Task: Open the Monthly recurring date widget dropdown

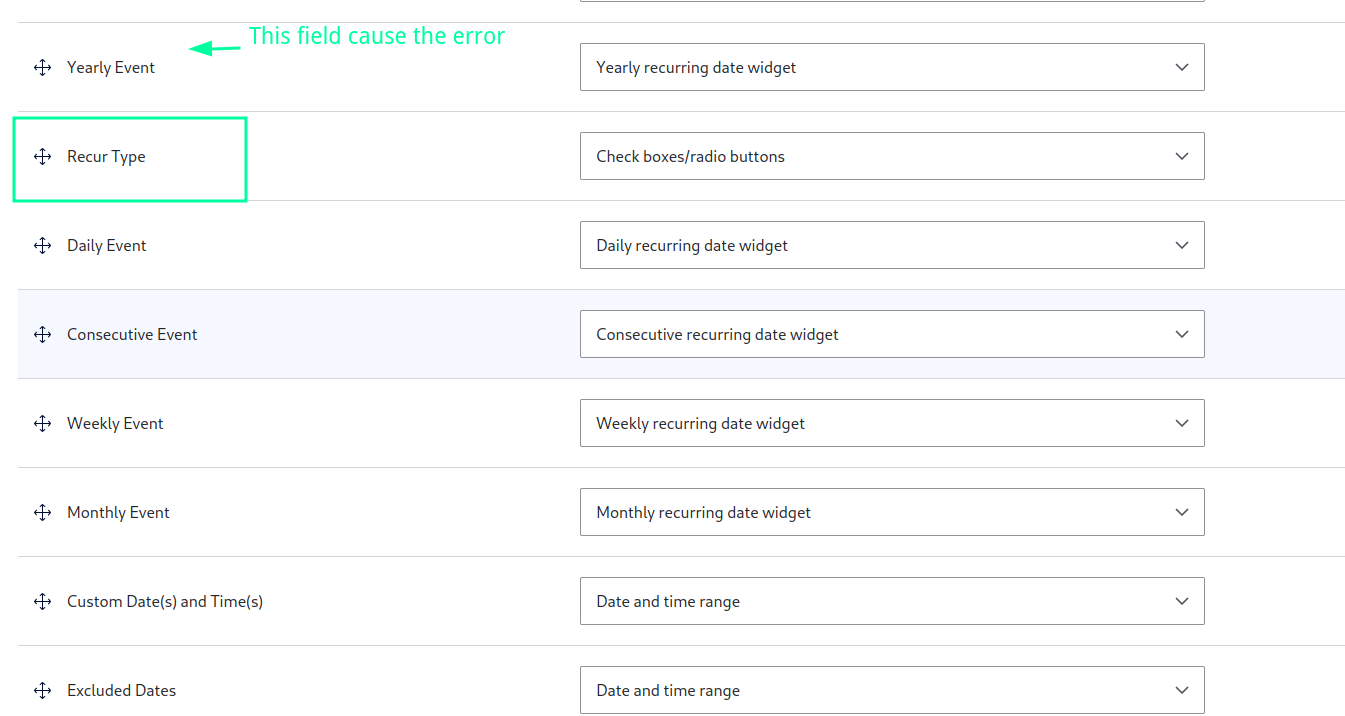Action: [891, 513]
